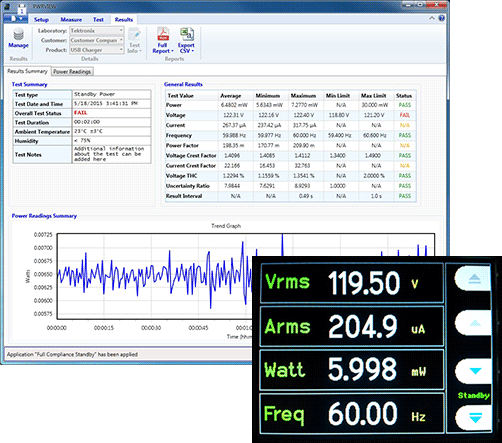
Task: Open the help question mark icon
Action: click(x=441, y=18)
